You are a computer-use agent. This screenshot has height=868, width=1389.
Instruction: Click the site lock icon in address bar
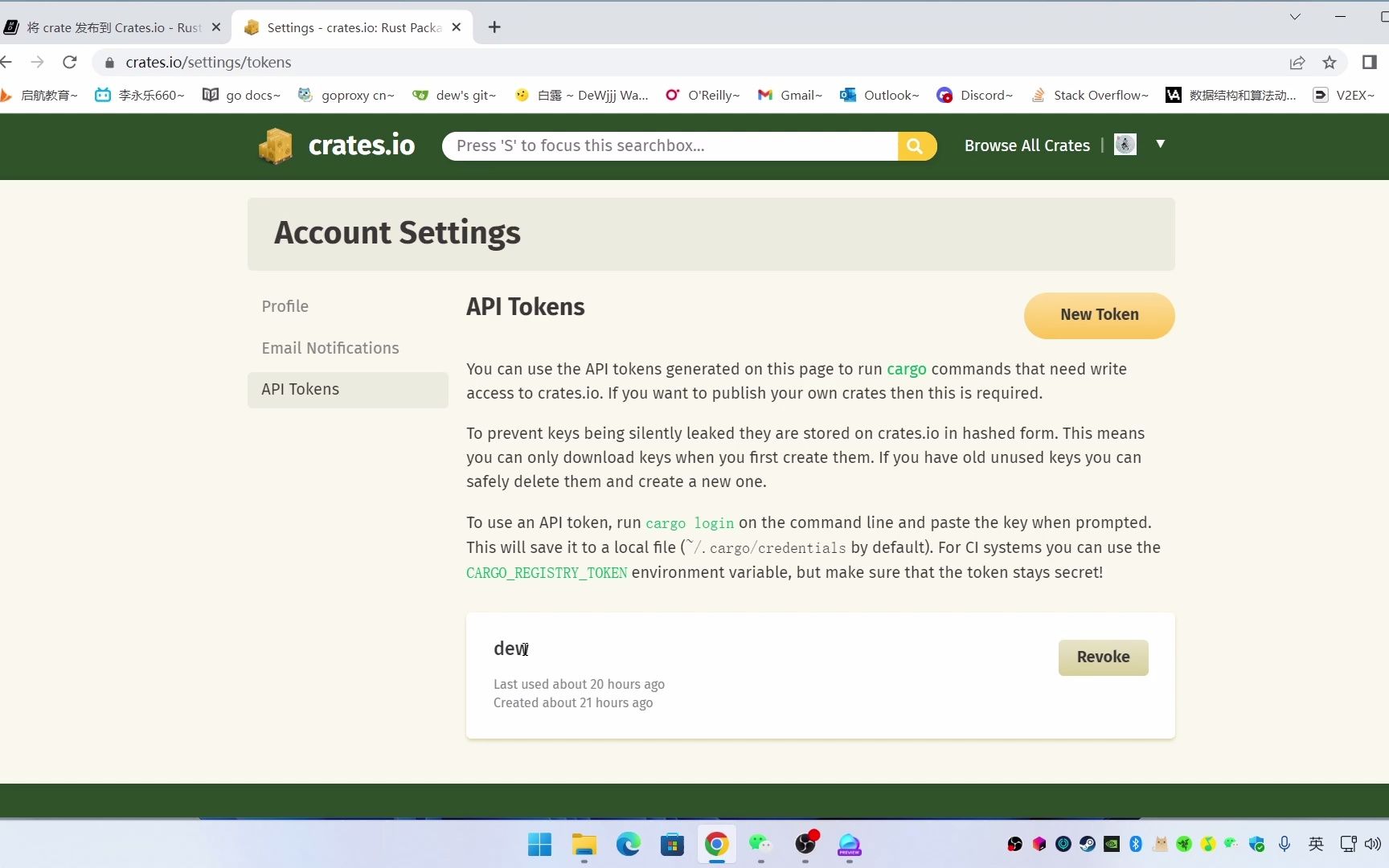click(109, 63)
